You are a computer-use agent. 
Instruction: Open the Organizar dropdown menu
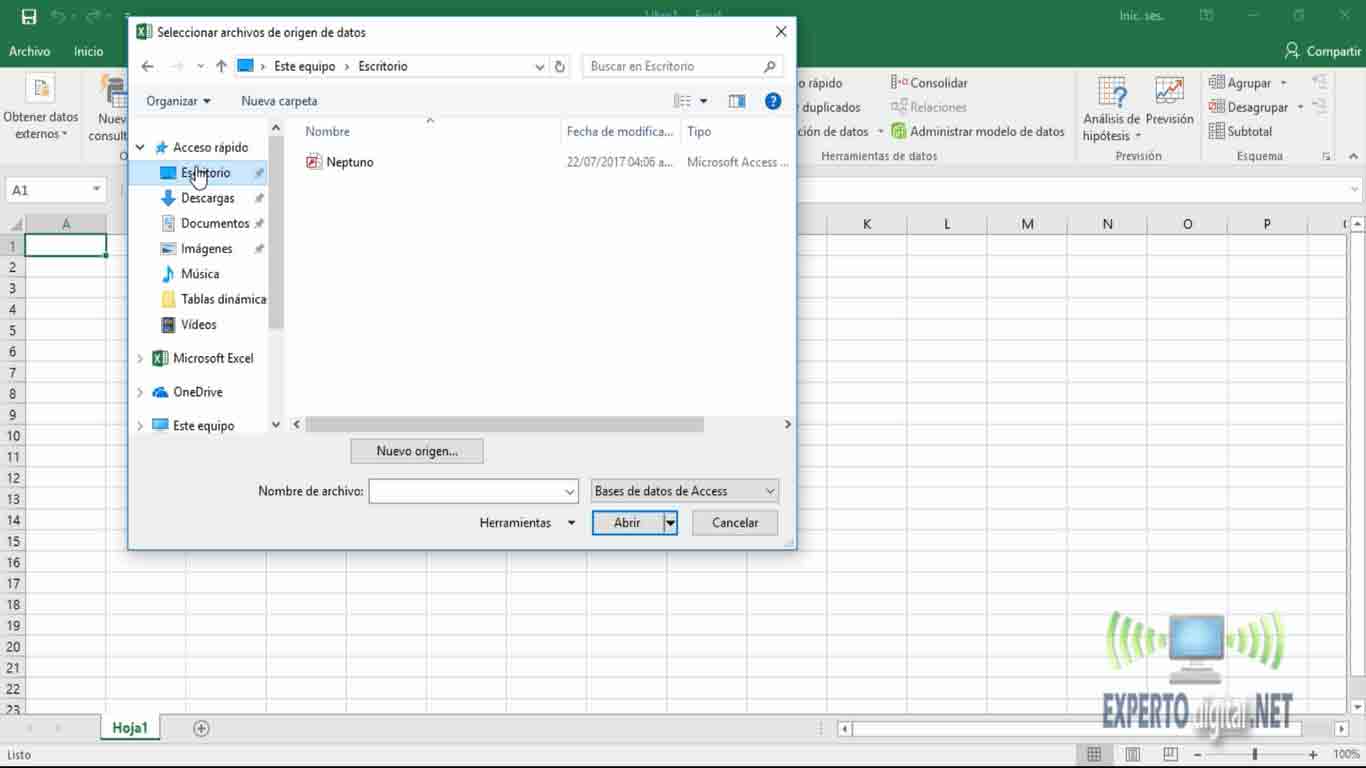click(x=178, y=101)
